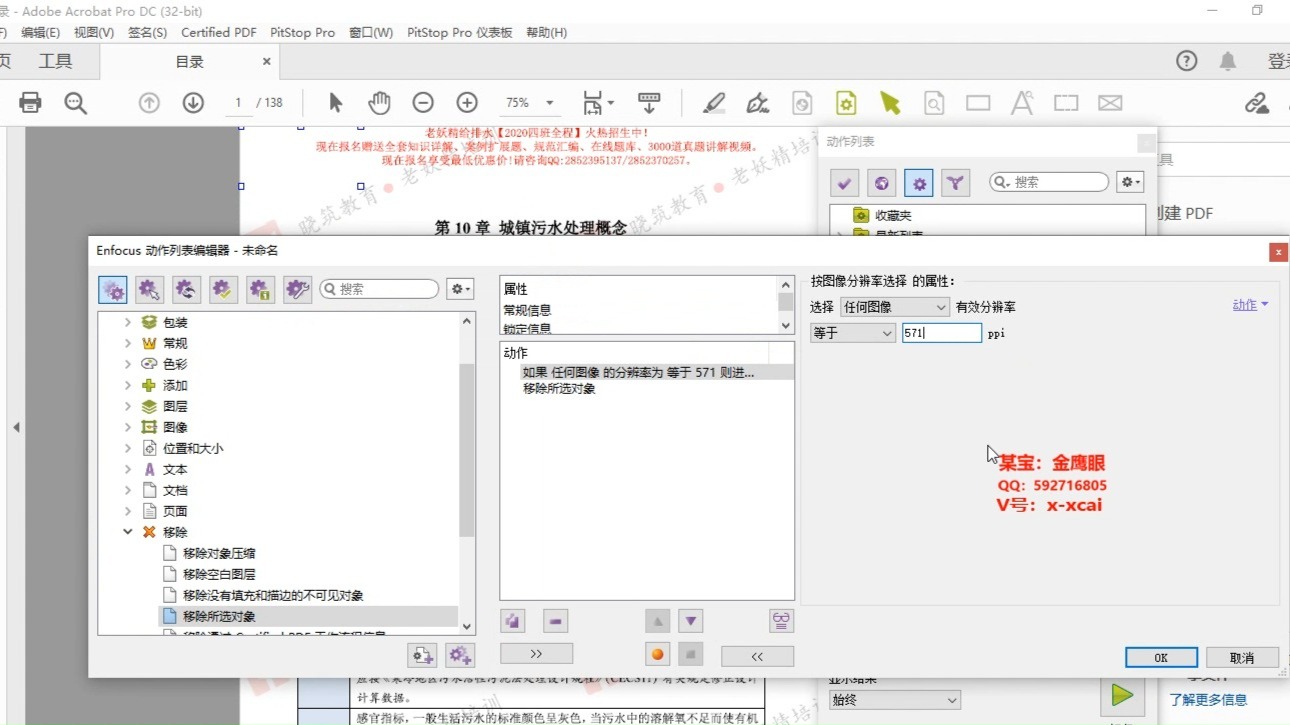Viewport: 1290px width, 725px height.
Task: Select the Hand tool in the toolbar
Action: [380, 101]
